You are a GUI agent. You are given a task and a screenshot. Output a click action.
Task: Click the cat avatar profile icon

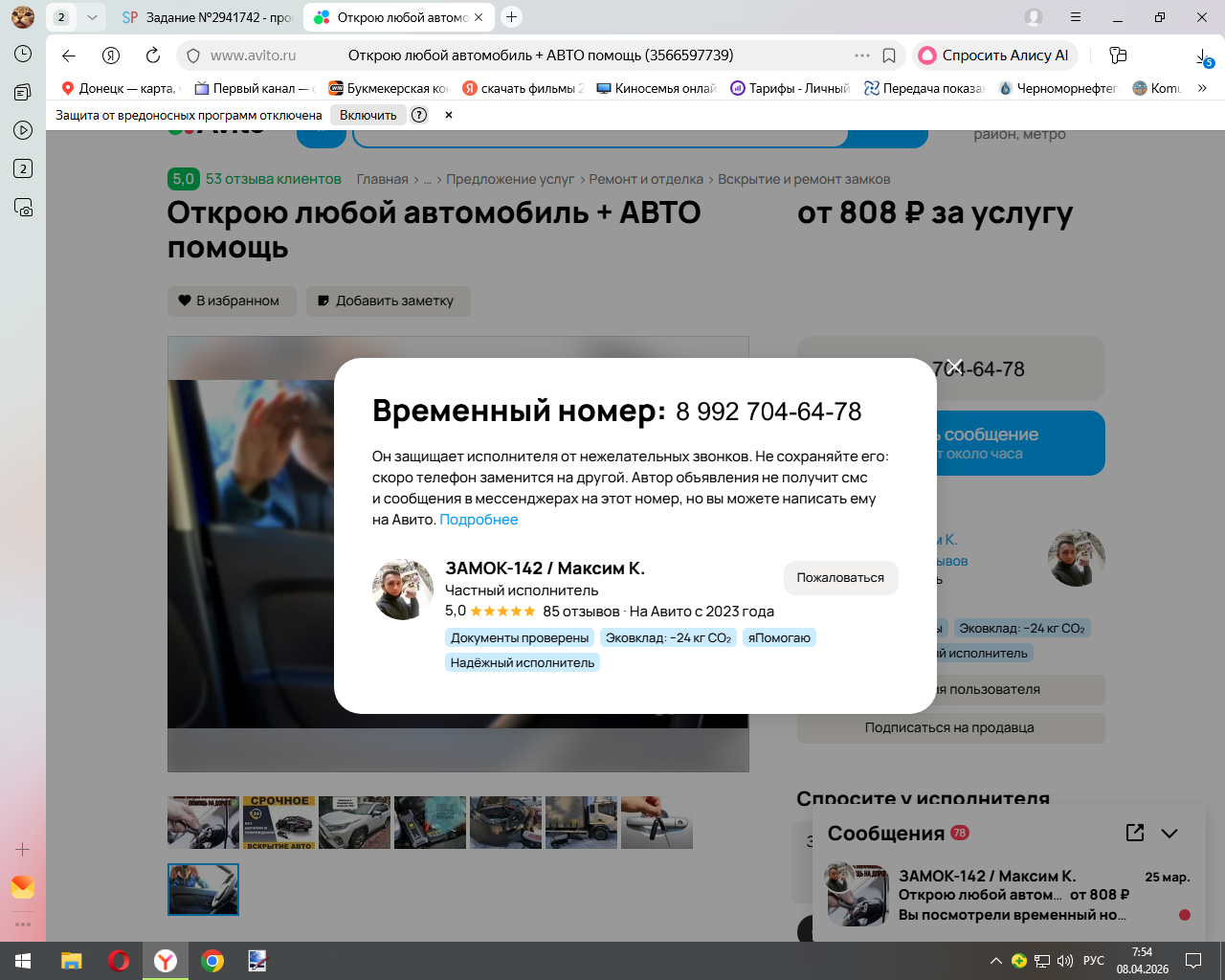pyautogui.click(x=23, y=17)
